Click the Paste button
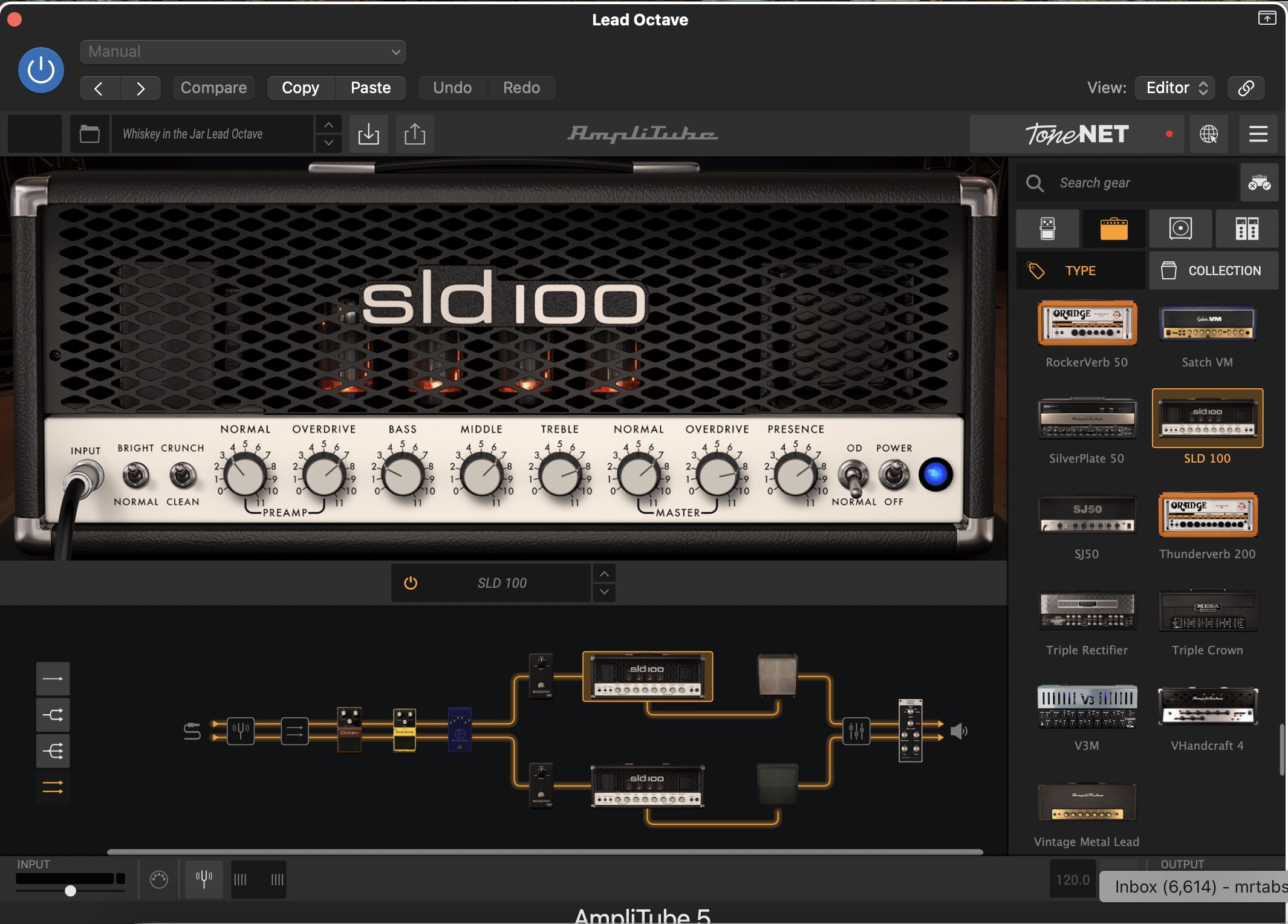The image size is (1288, 924). [371, 88]
